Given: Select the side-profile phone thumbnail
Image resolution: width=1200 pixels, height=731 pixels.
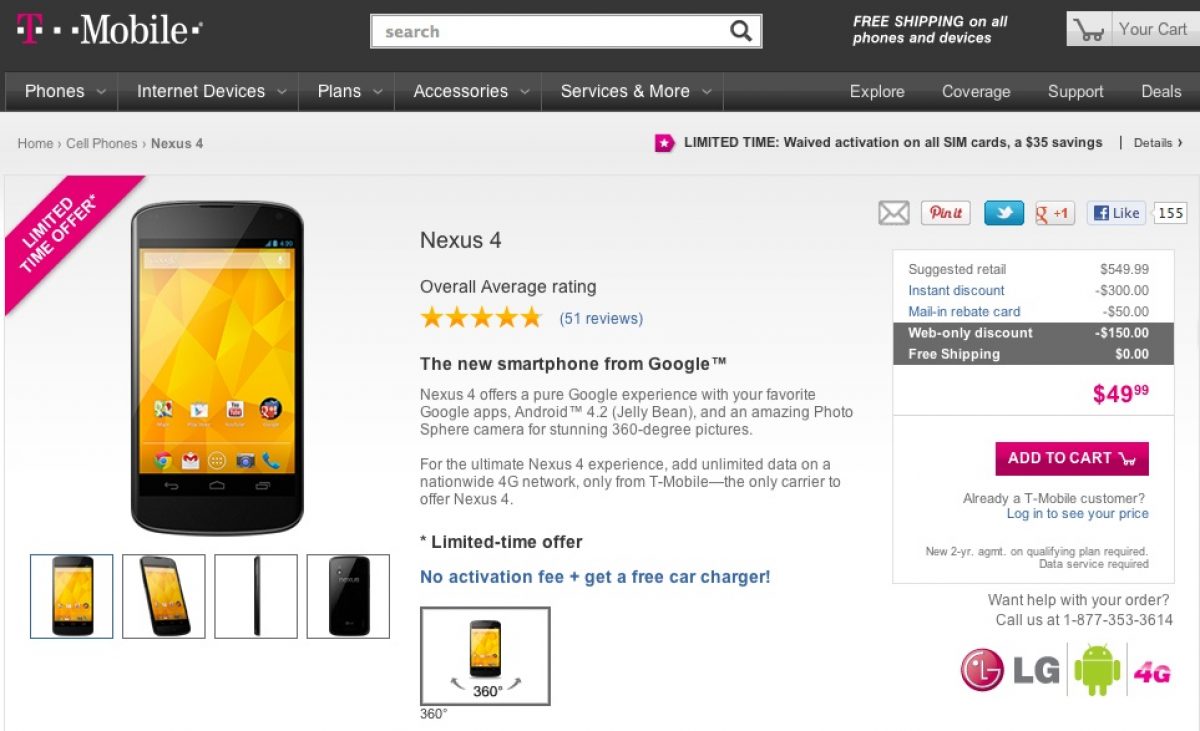Looking at the screenshot, I should tap(256, 596).
